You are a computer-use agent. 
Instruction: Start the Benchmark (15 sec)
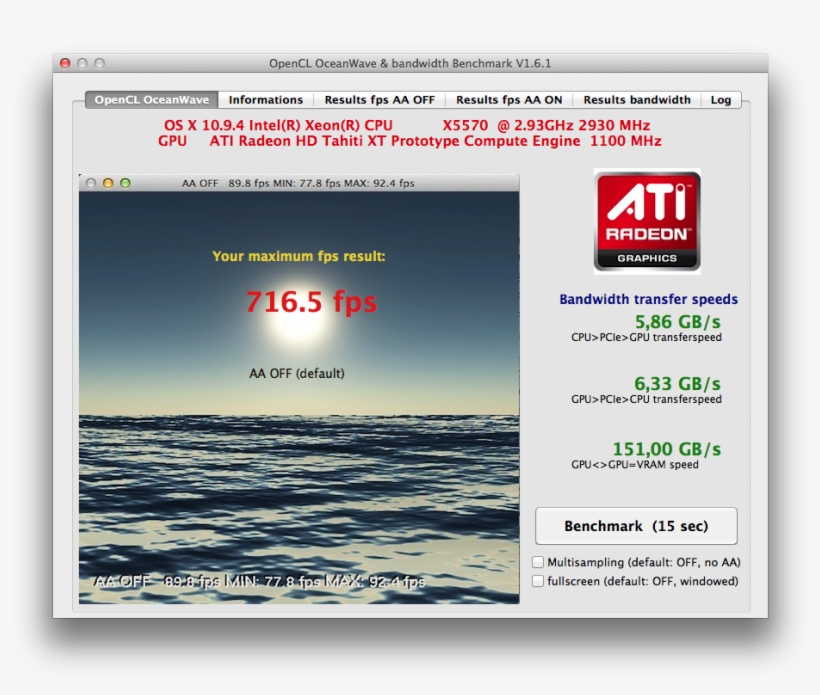[636, 525]
